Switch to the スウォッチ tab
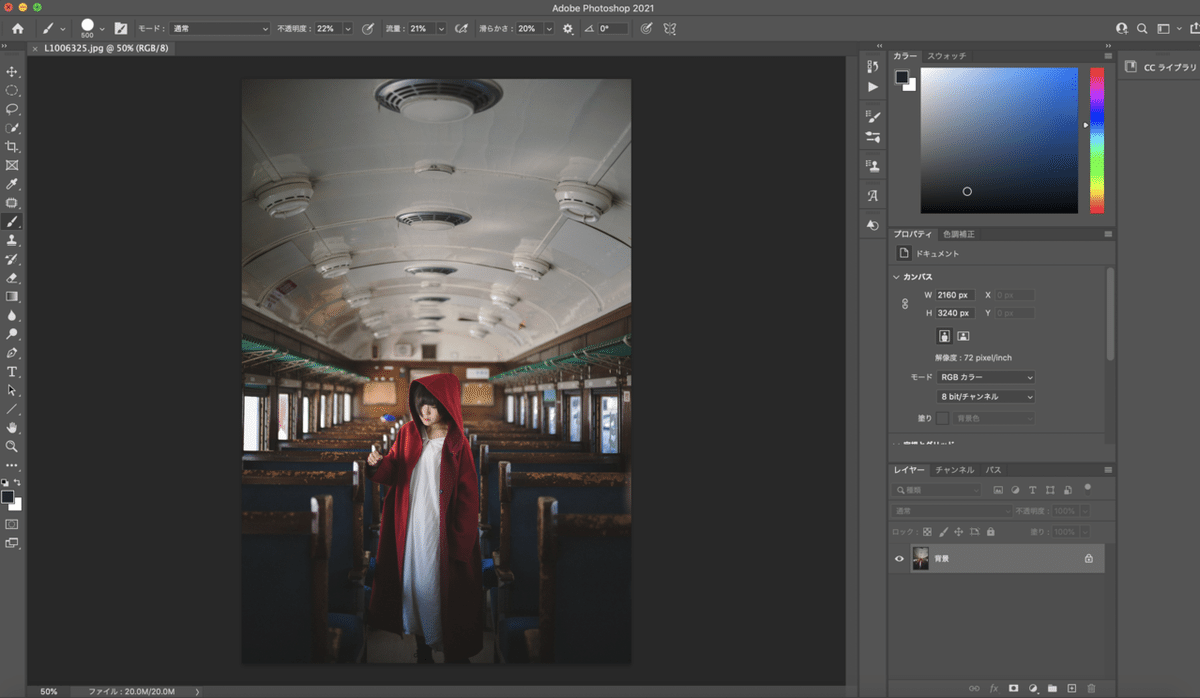Screen dimensions: 1200x698 coord(946,56)
